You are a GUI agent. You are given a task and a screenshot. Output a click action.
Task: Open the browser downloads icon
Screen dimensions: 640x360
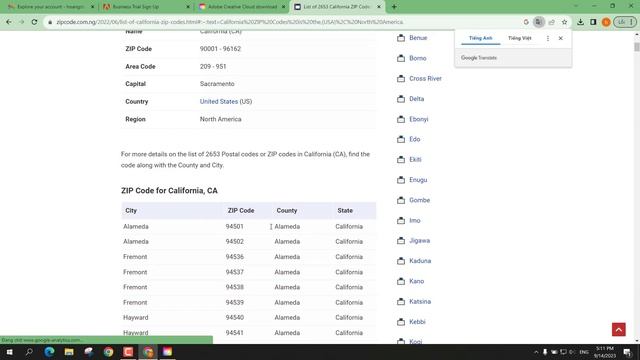(x=580, y=22)
